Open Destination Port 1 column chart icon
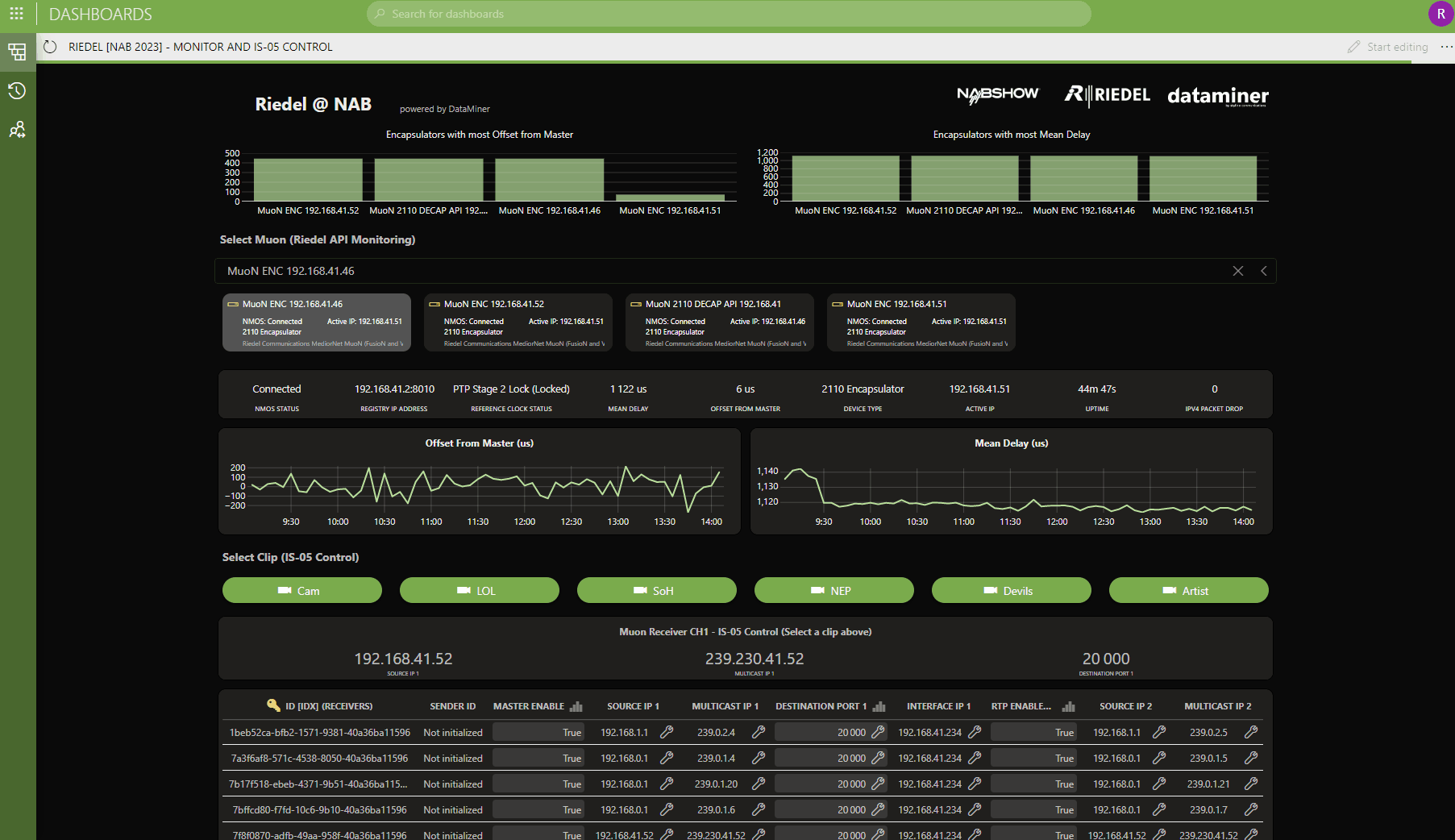Image resolution: width=1455 pixels, height=840 pixels. pos(879,706)
